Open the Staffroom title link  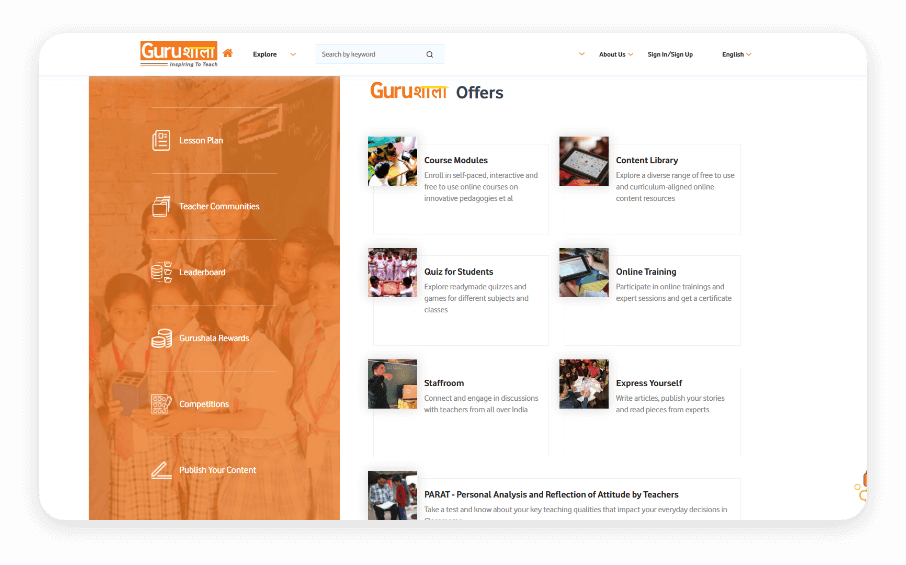pos(444,383)
